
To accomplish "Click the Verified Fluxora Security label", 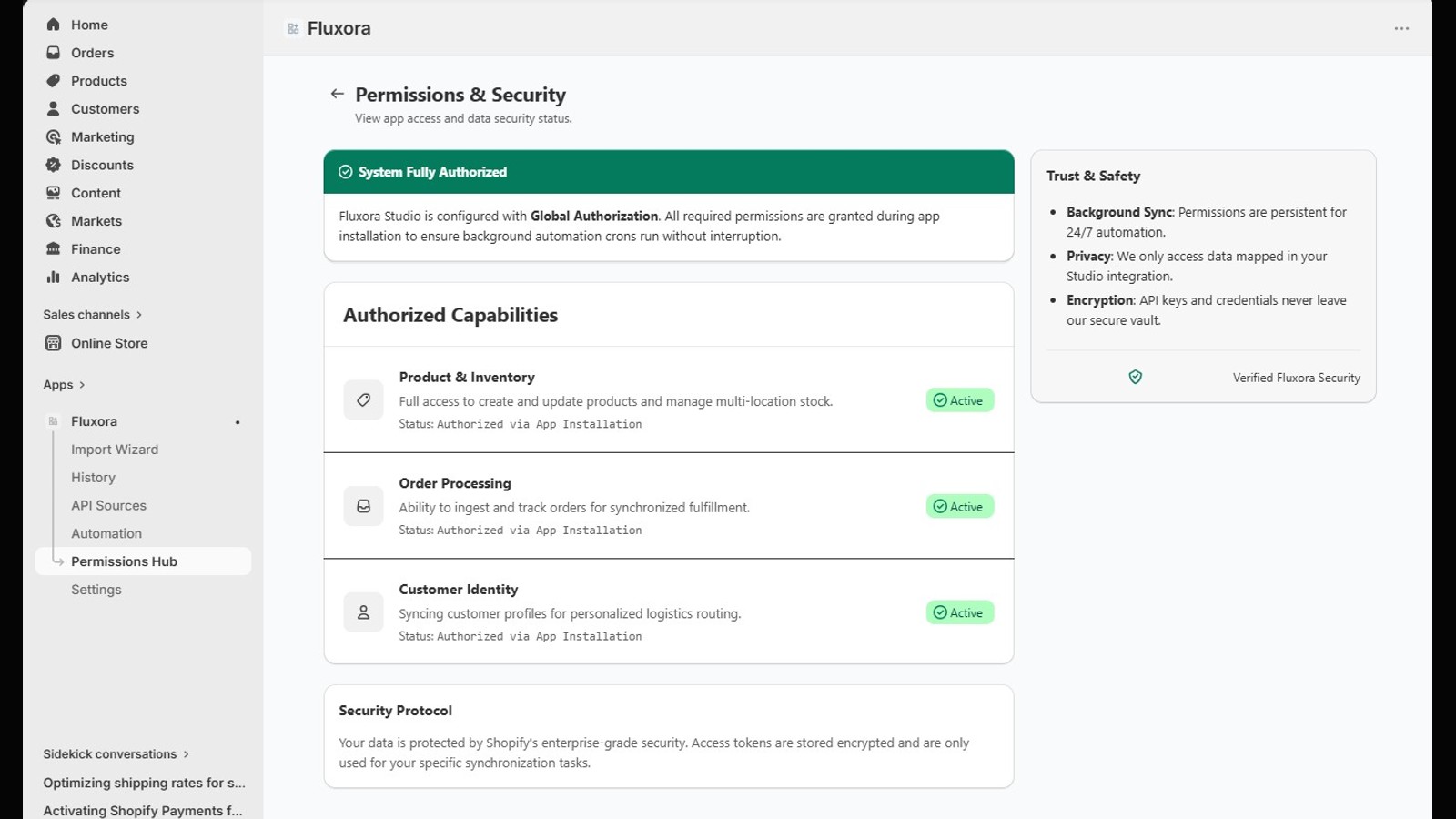I will (x=1296, y=378).
